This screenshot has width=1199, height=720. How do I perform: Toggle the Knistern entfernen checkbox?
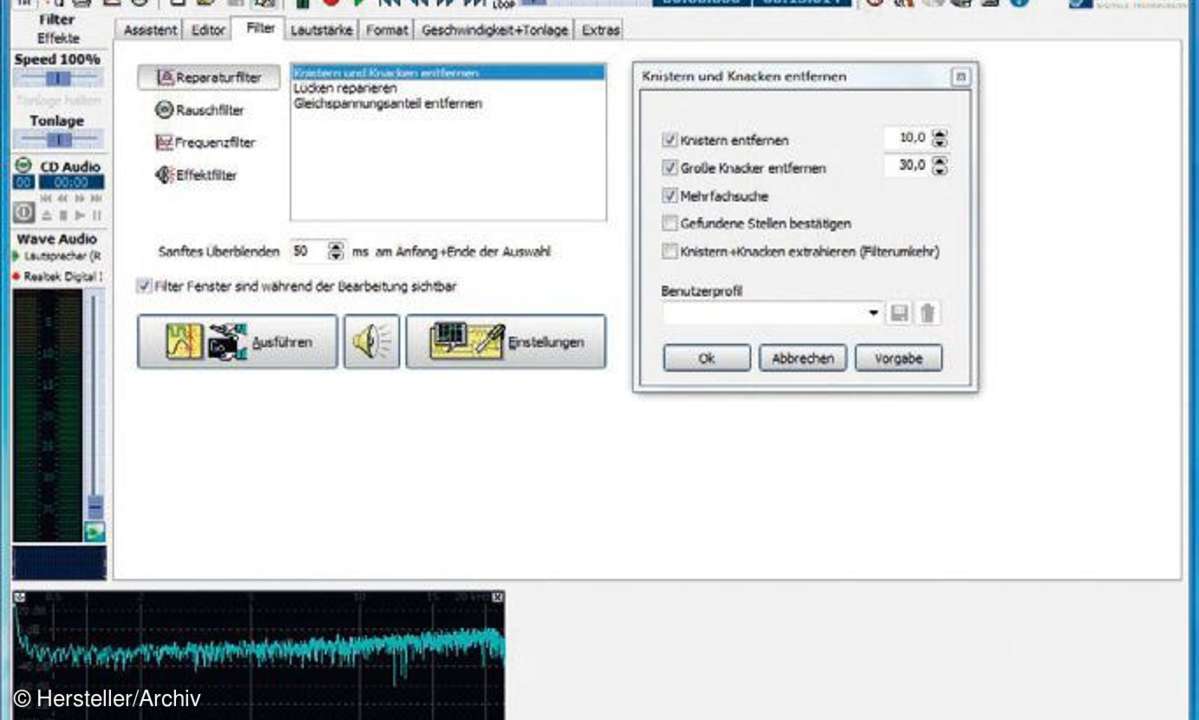coord(669,140)
